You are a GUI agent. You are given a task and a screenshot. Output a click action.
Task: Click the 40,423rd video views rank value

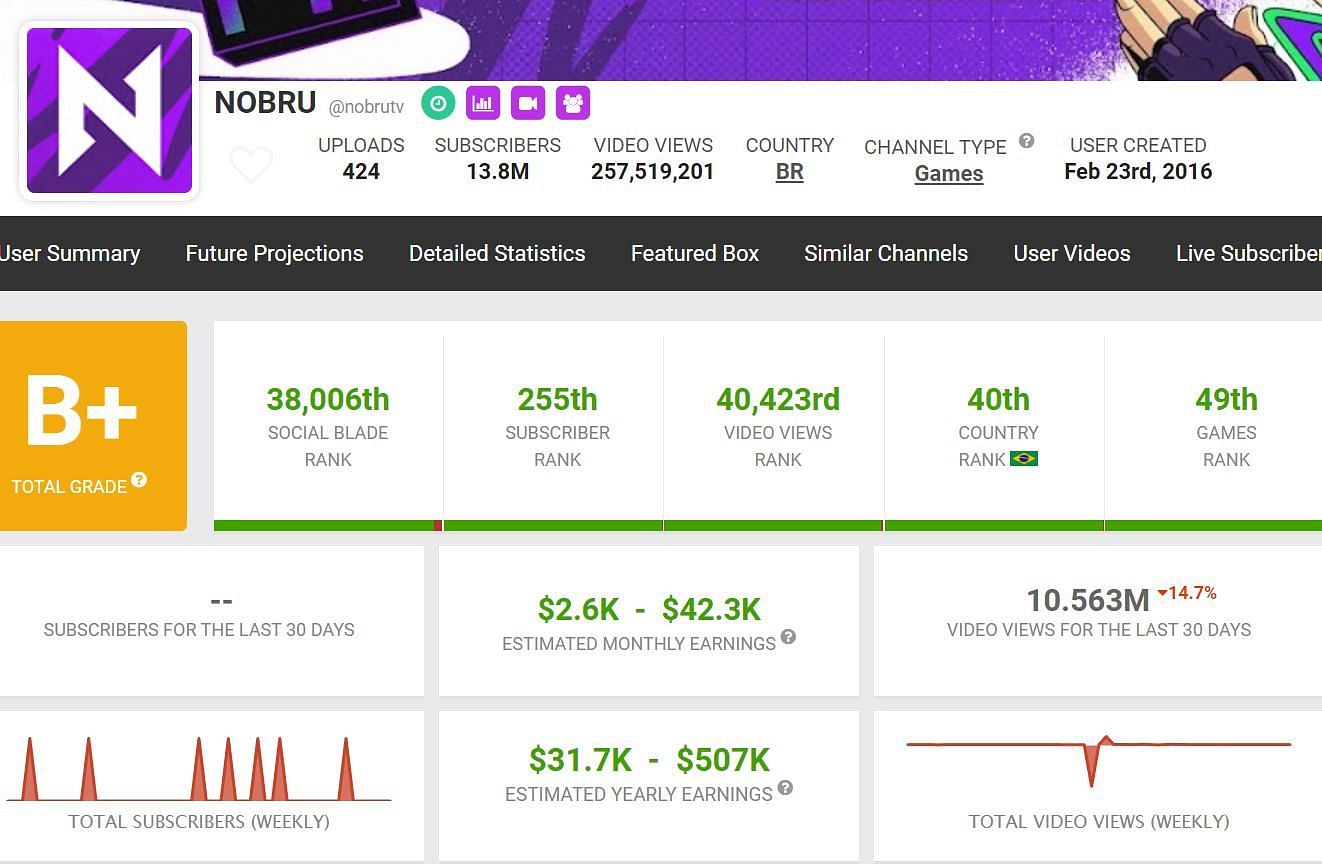(778, 400)
